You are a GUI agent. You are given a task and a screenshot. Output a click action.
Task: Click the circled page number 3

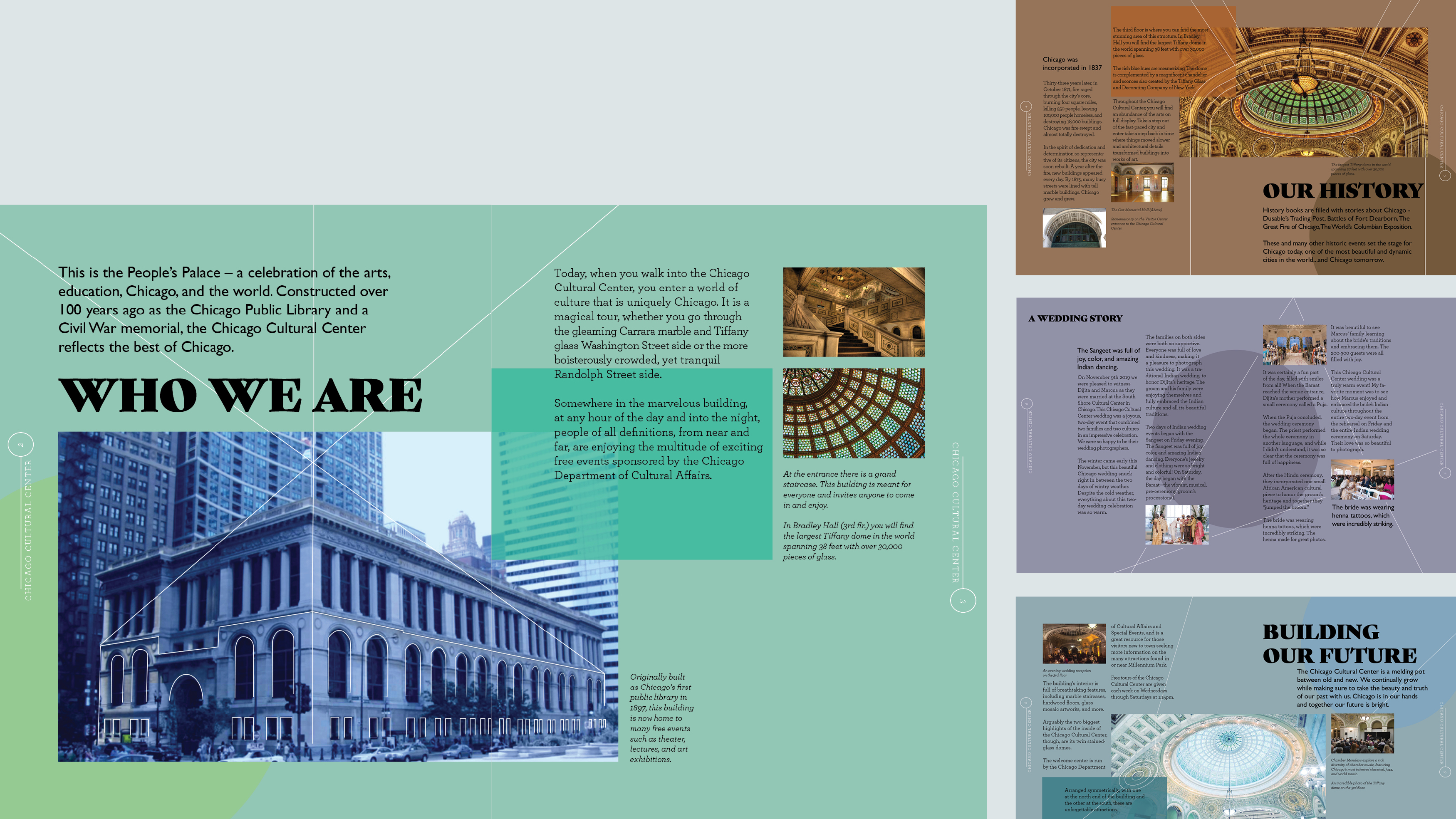(x=963, y=601)
